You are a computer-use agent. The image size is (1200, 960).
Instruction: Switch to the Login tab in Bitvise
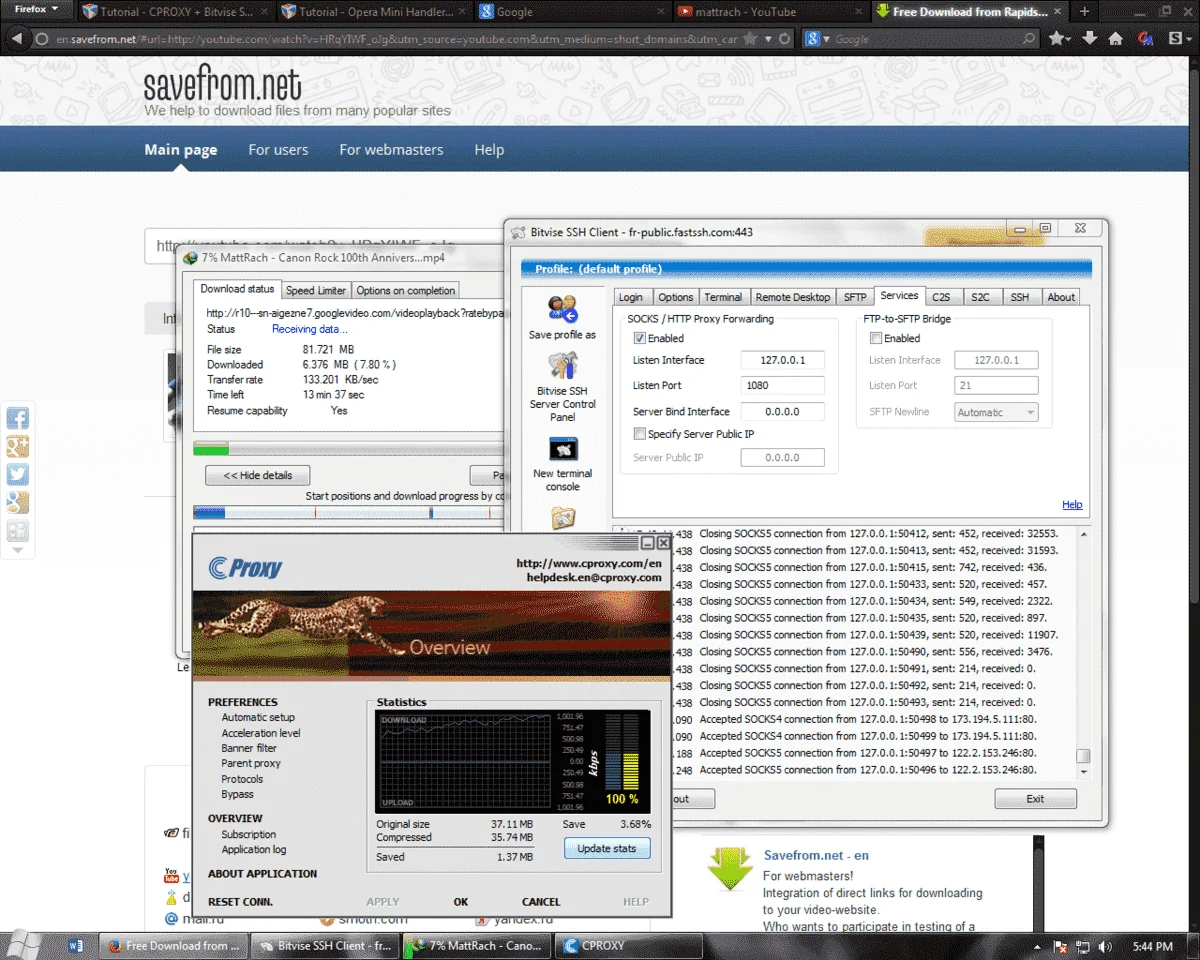pyautogui.click(x=630, y=297)
